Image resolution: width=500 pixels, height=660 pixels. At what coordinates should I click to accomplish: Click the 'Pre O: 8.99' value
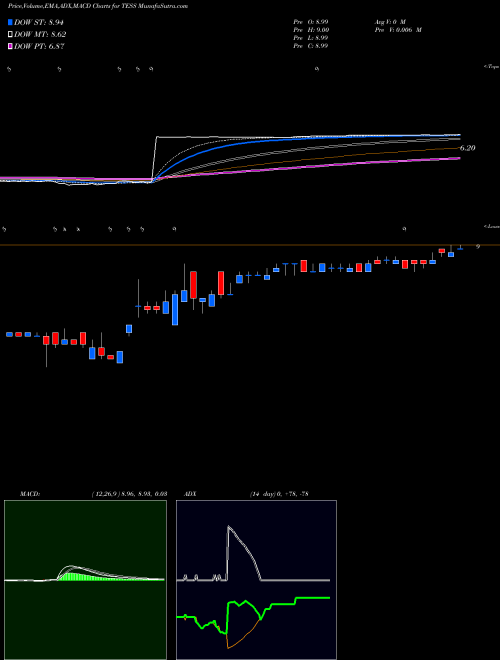click(x=311, y=21)
